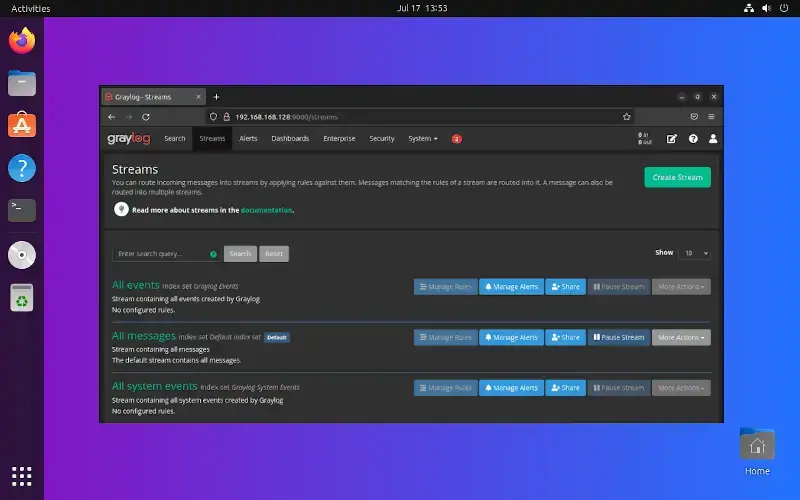Open the Enterprise menu item
Screen dimensions: 800x500
339,139
